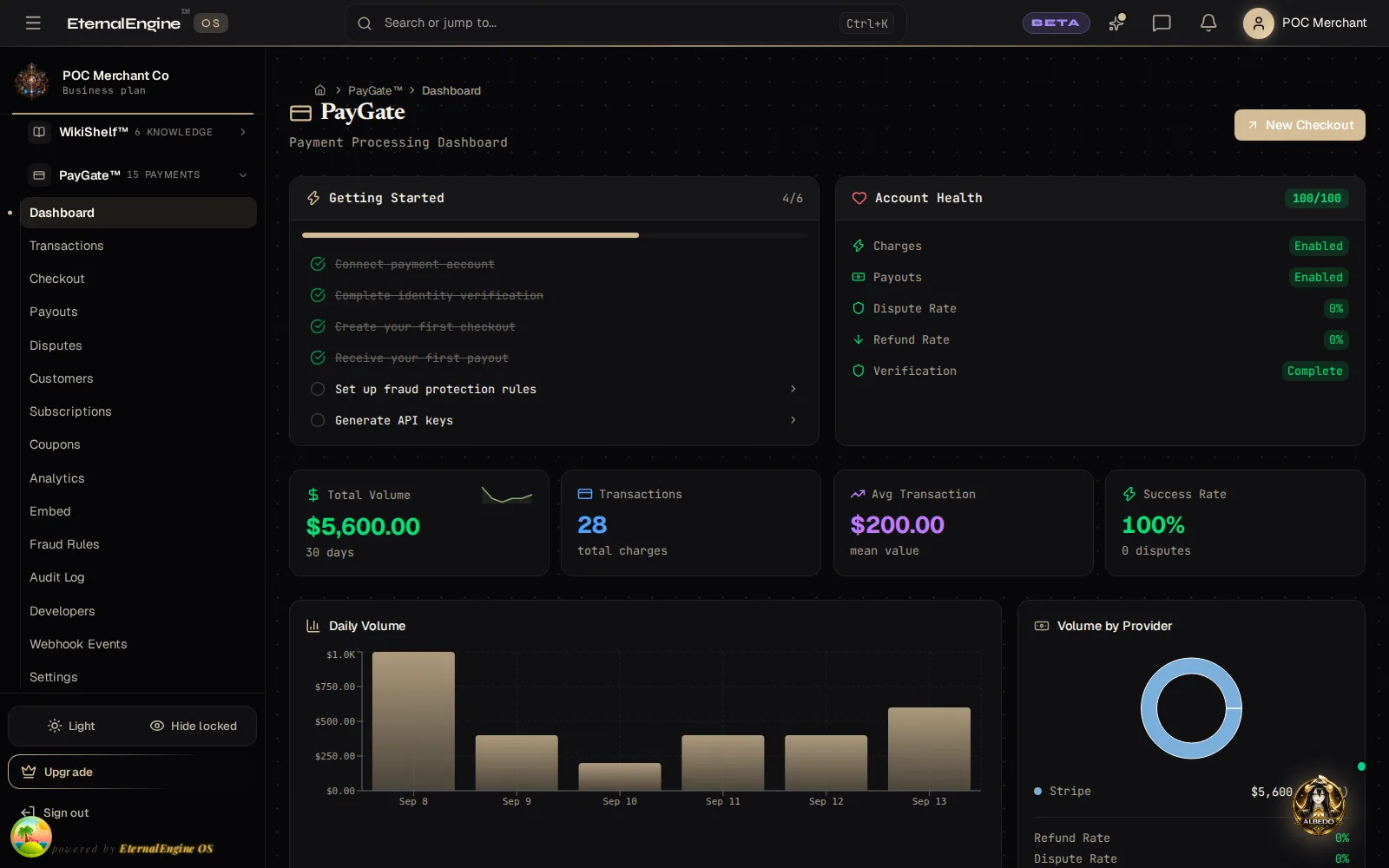Screen dimensions: 1389x868
Task: Expand the WikiShelf section chevron
Action: 243,132
